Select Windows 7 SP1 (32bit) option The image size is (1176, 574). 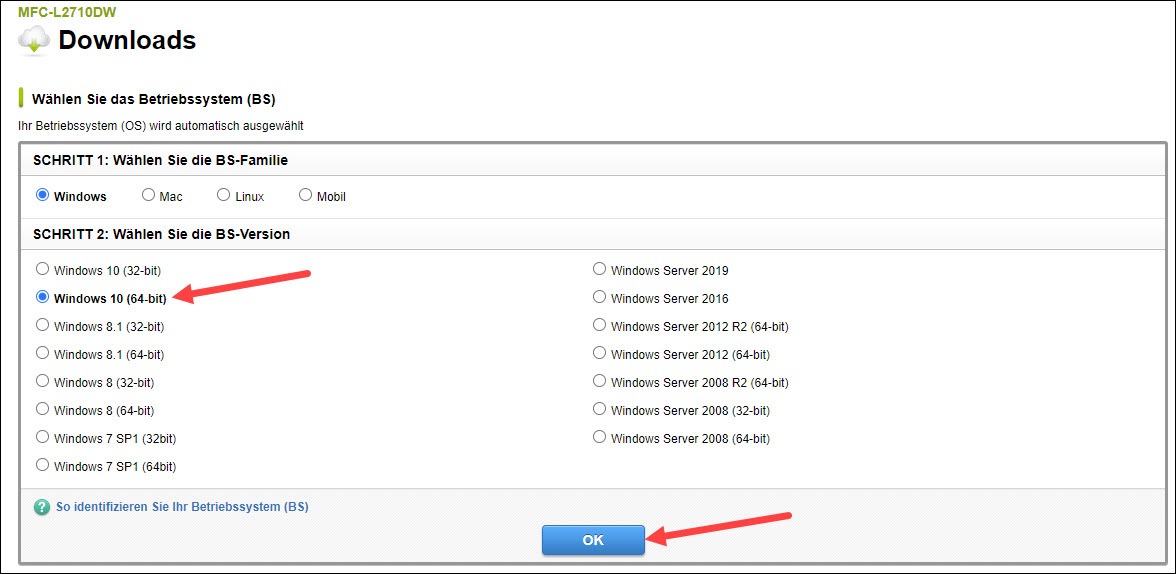[x=42, y=437]
